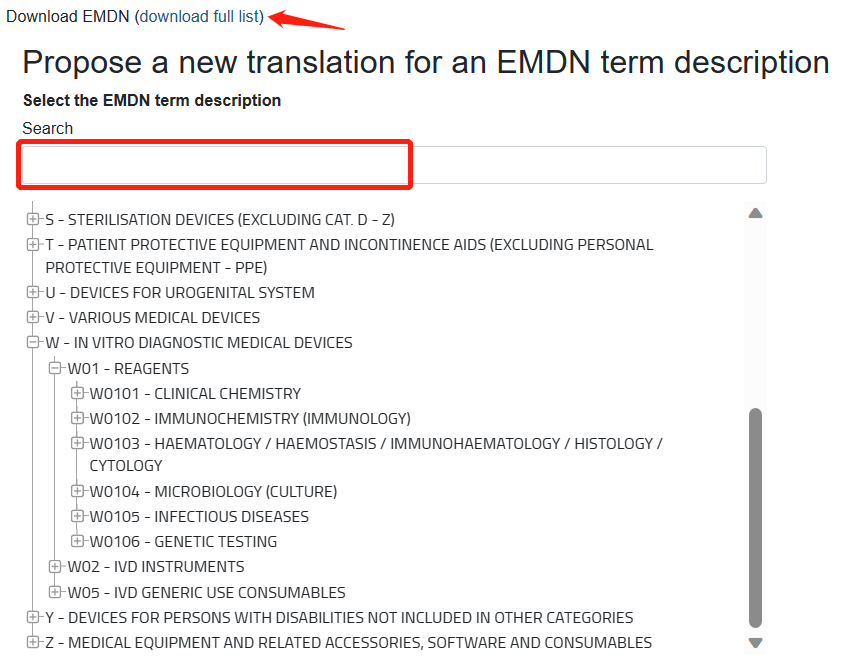The width and height of the screenshot is (841, 668).
Task: Expand U – DEVICES FOR UROGENITAL SYSTEM
Action: click(33, 292)
